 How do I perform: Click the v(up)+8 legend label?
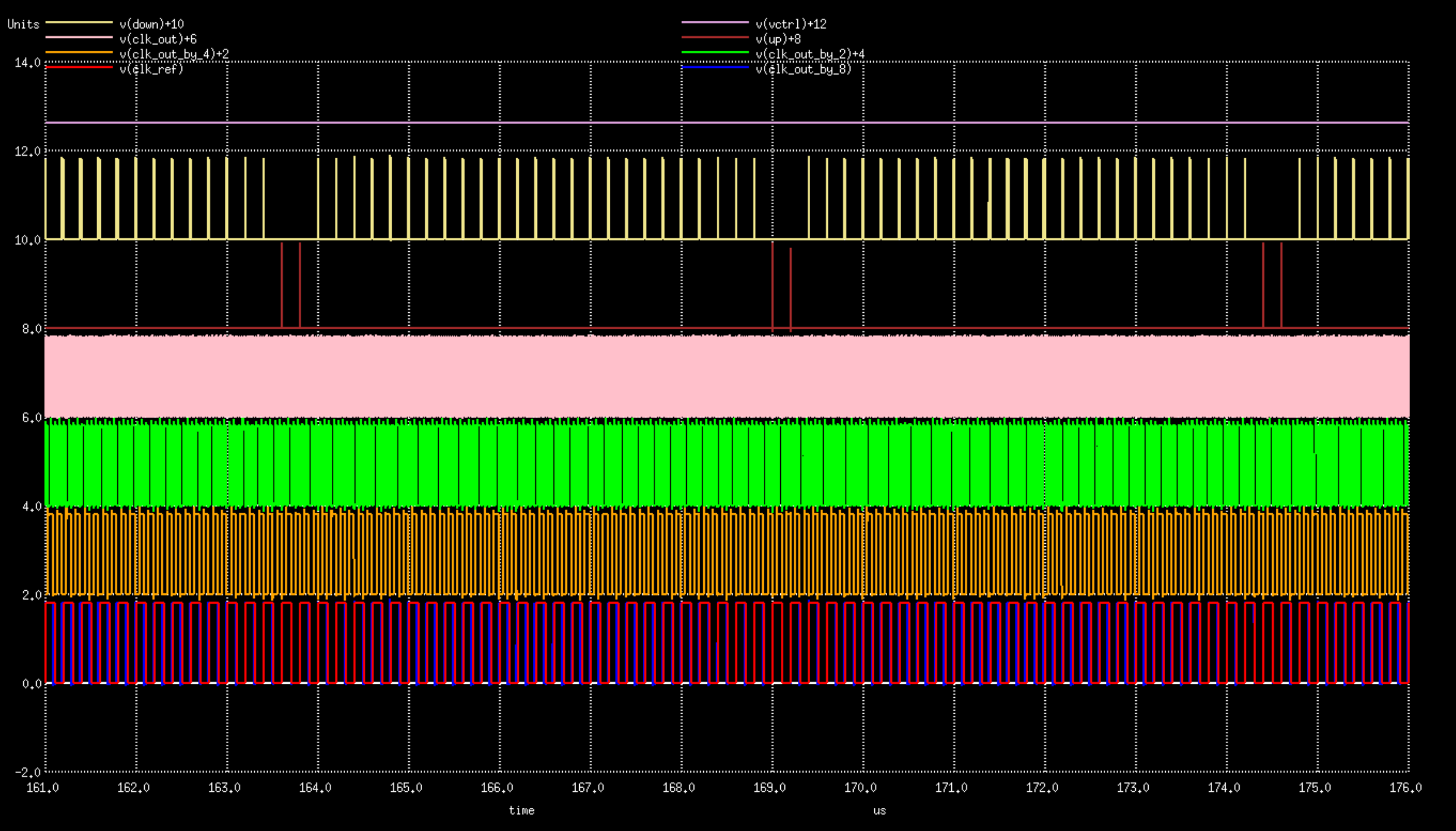778,40
